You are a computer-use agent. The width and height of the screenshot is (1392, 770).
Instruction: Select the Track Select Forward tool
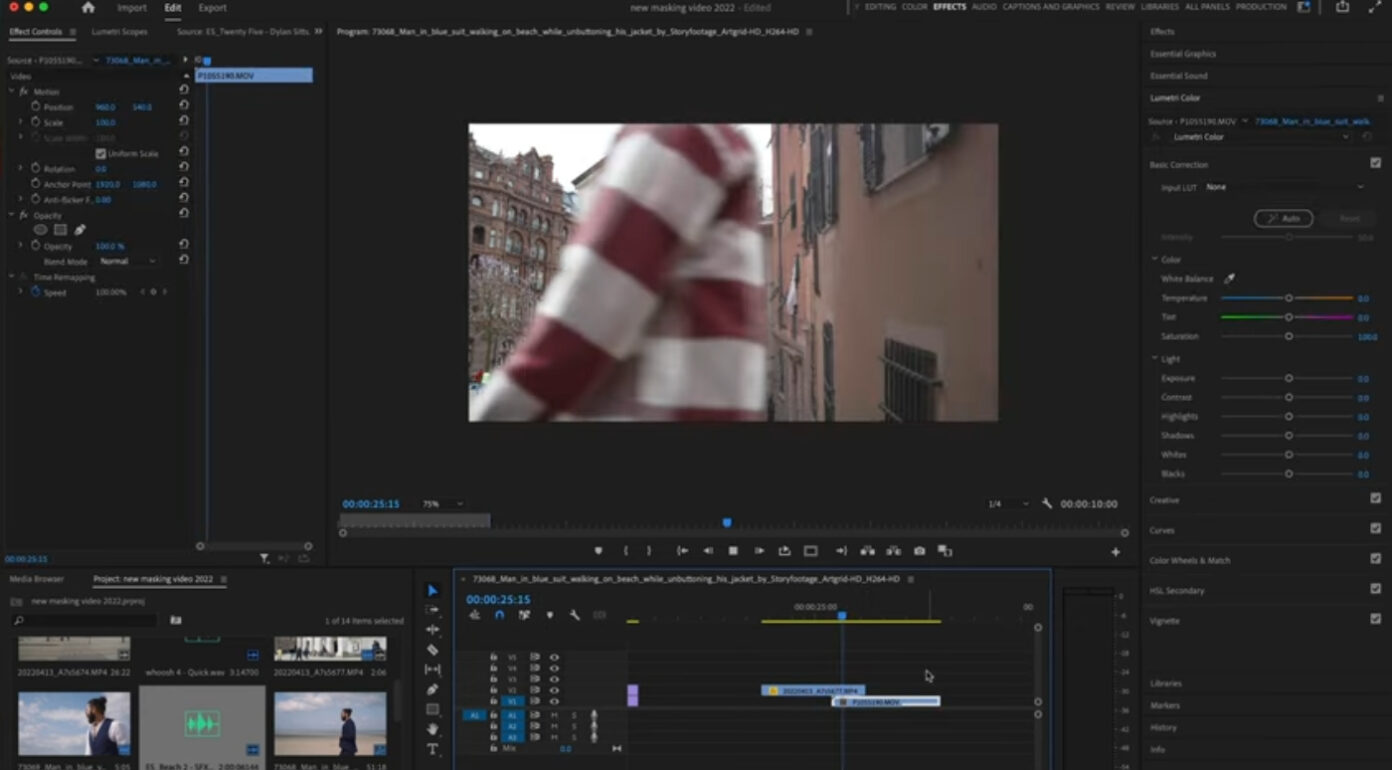click(432, 610)
